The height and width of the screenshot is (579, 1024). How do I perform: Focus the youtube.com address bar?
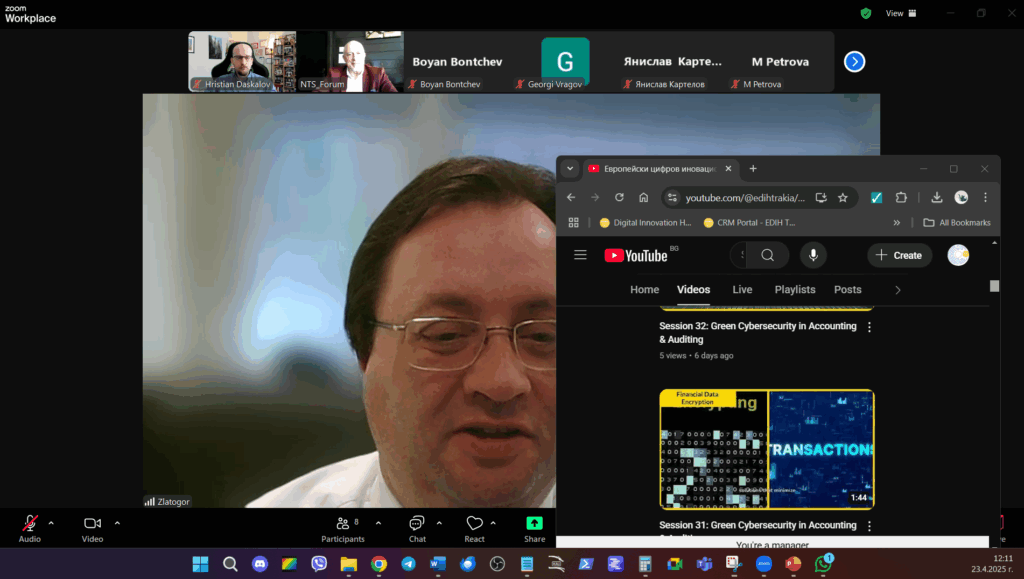(744, 198)
